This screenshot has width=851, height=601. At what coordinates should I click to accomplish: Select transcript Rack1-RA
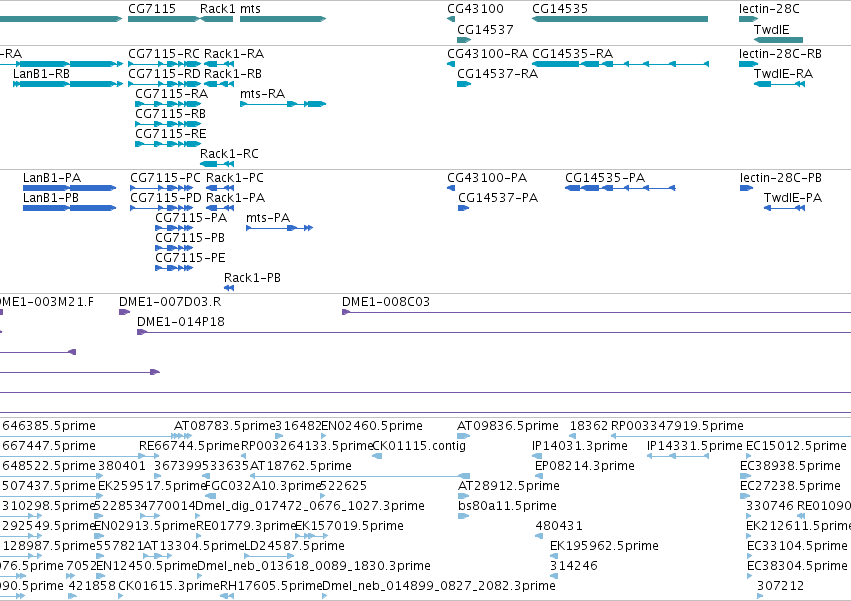(234, 54)
